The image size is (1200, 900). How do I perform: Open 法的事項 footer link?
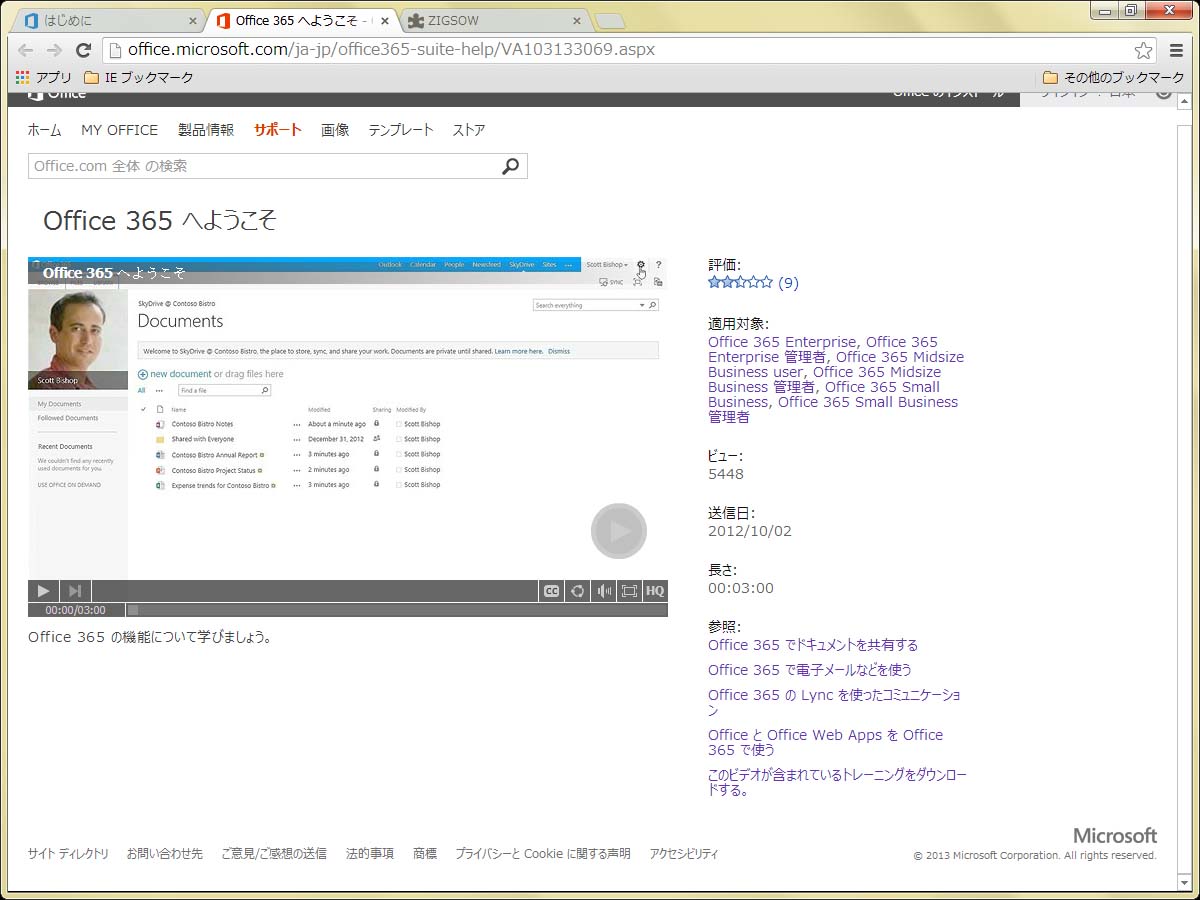(x=370, y=854)
